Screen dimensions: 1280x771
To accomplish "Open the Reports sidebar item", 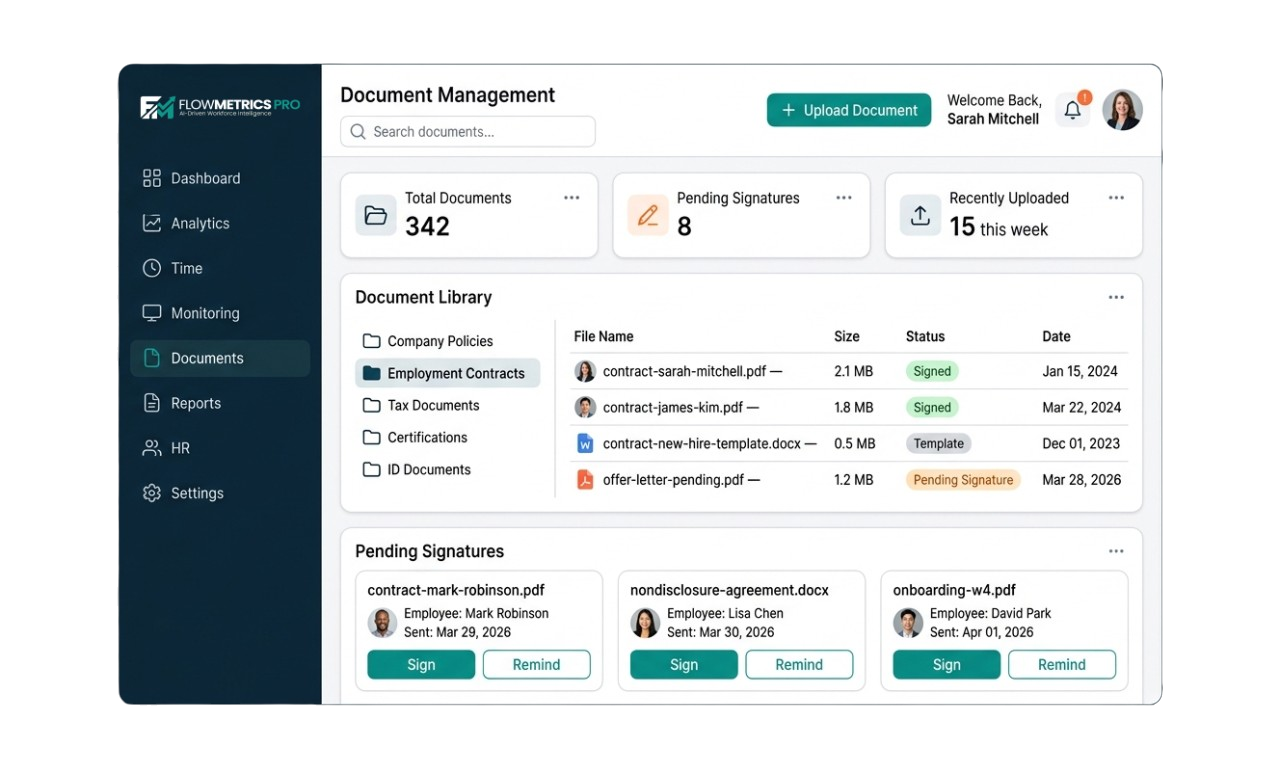I will (x=195, y=403).
